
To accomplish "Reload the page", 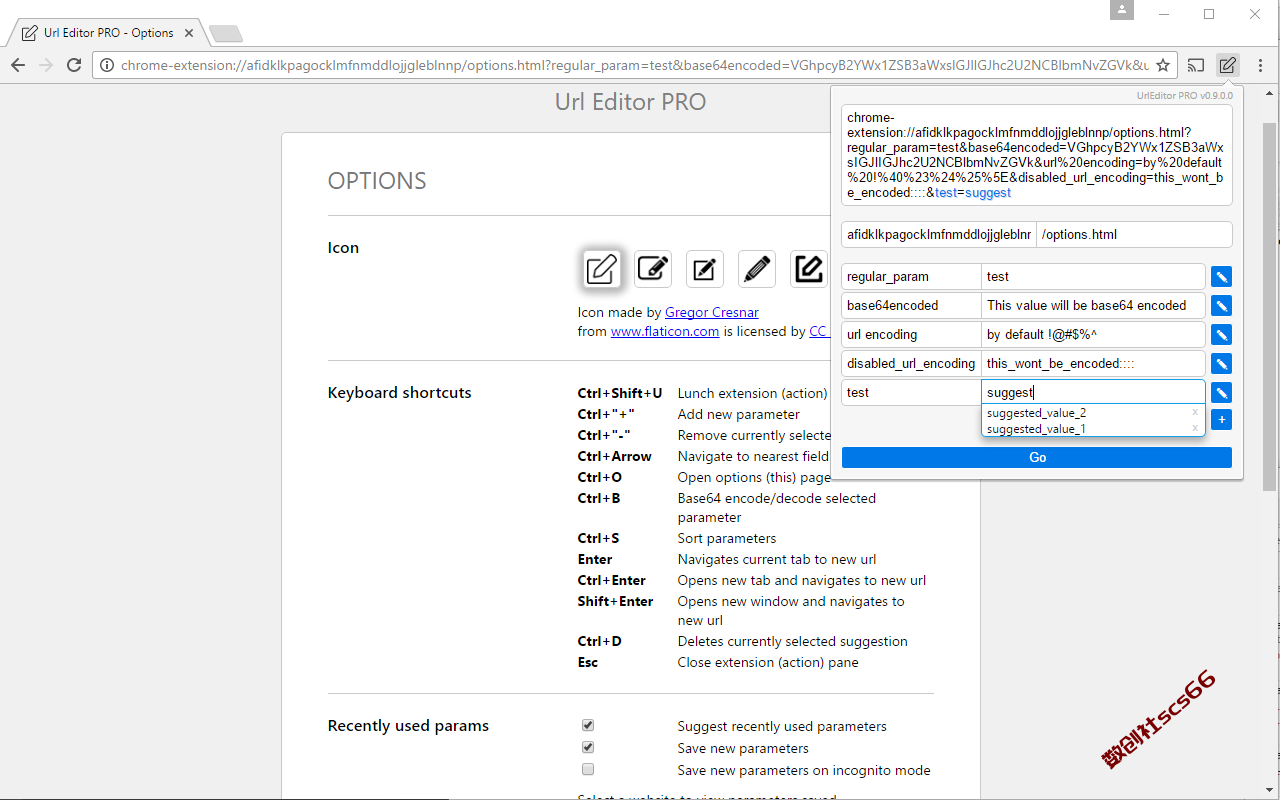I will pyautogui.click(x=74, y=65).
